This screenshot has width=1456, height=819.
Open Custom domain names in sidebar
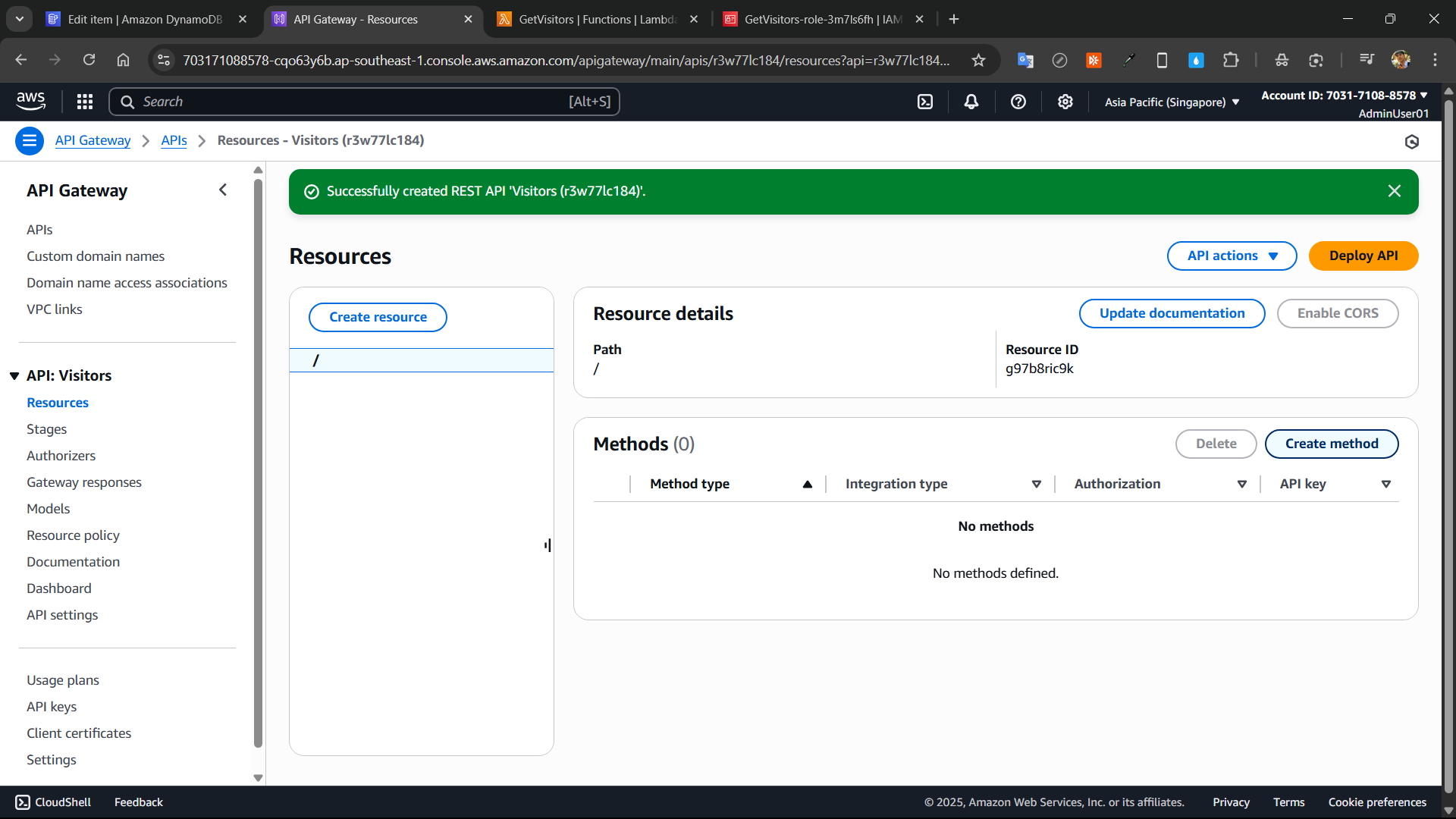(96, 256)
